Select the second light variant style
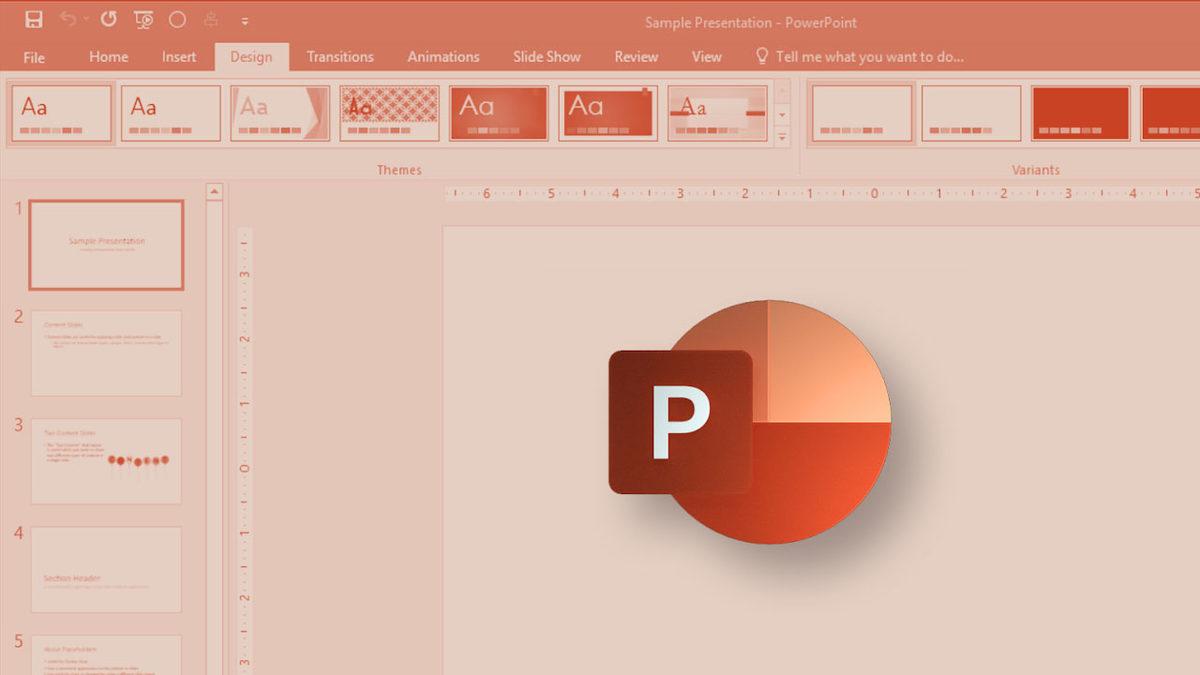The image size is (1200, 675). click(x=970, y=112)
